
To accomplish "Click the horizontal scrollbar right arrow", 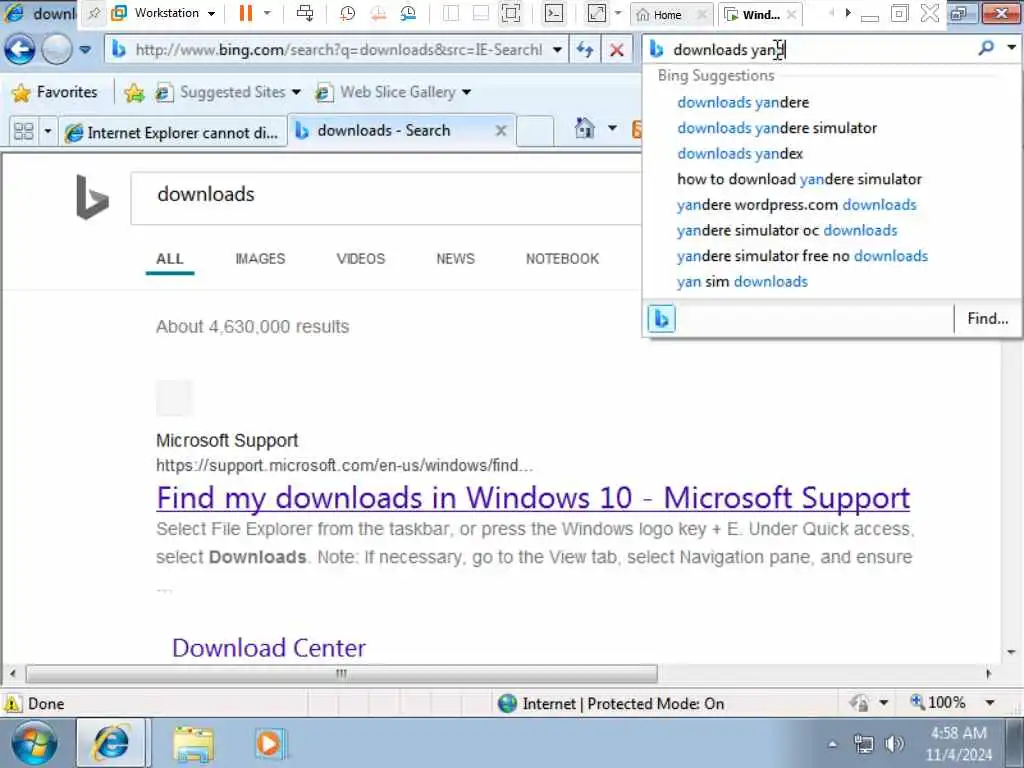I will [988, 673].
